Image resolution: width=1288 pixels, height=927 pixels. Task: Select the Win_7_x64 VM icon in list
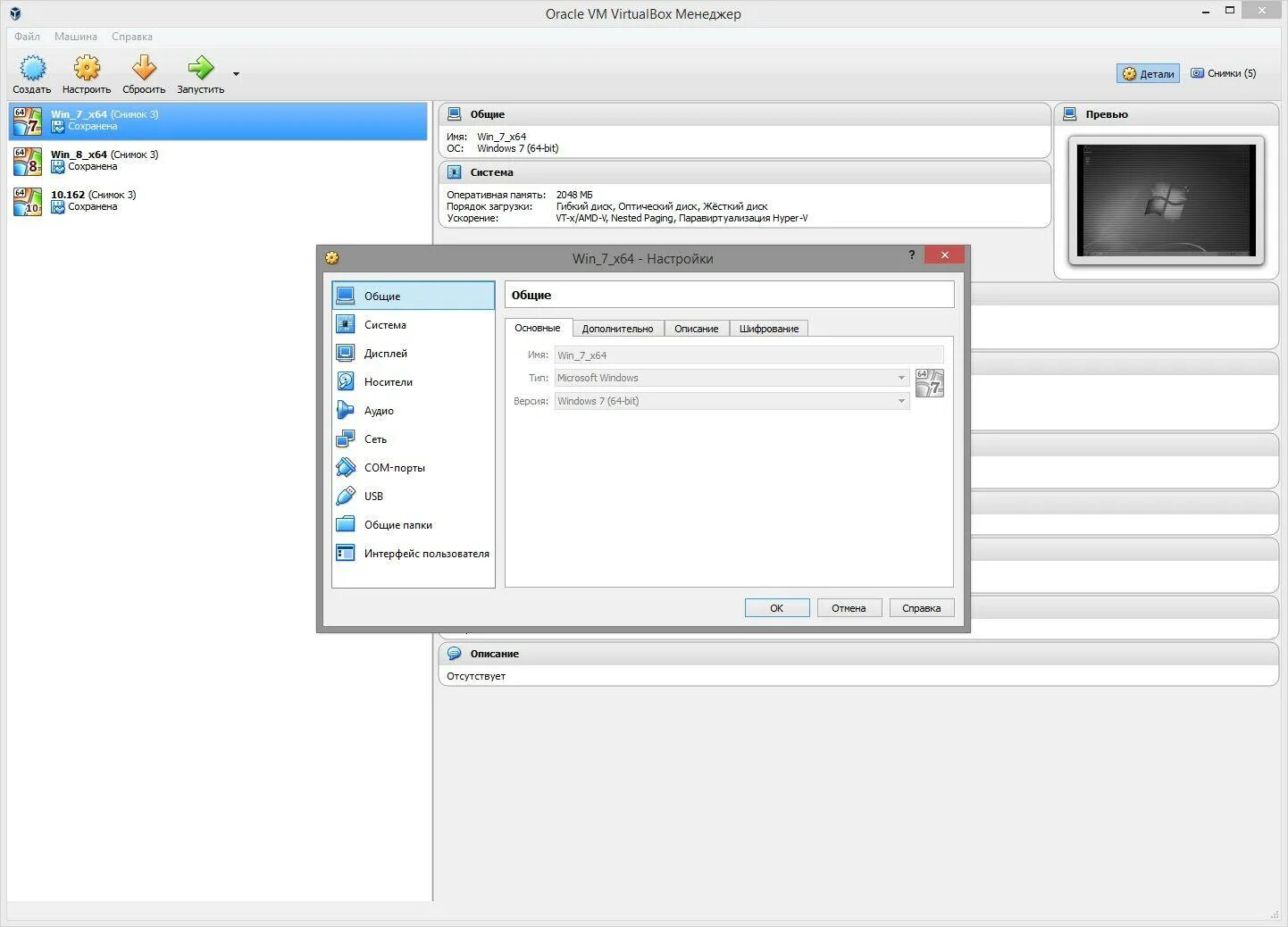pyautogui.click(x=28, y=121)
